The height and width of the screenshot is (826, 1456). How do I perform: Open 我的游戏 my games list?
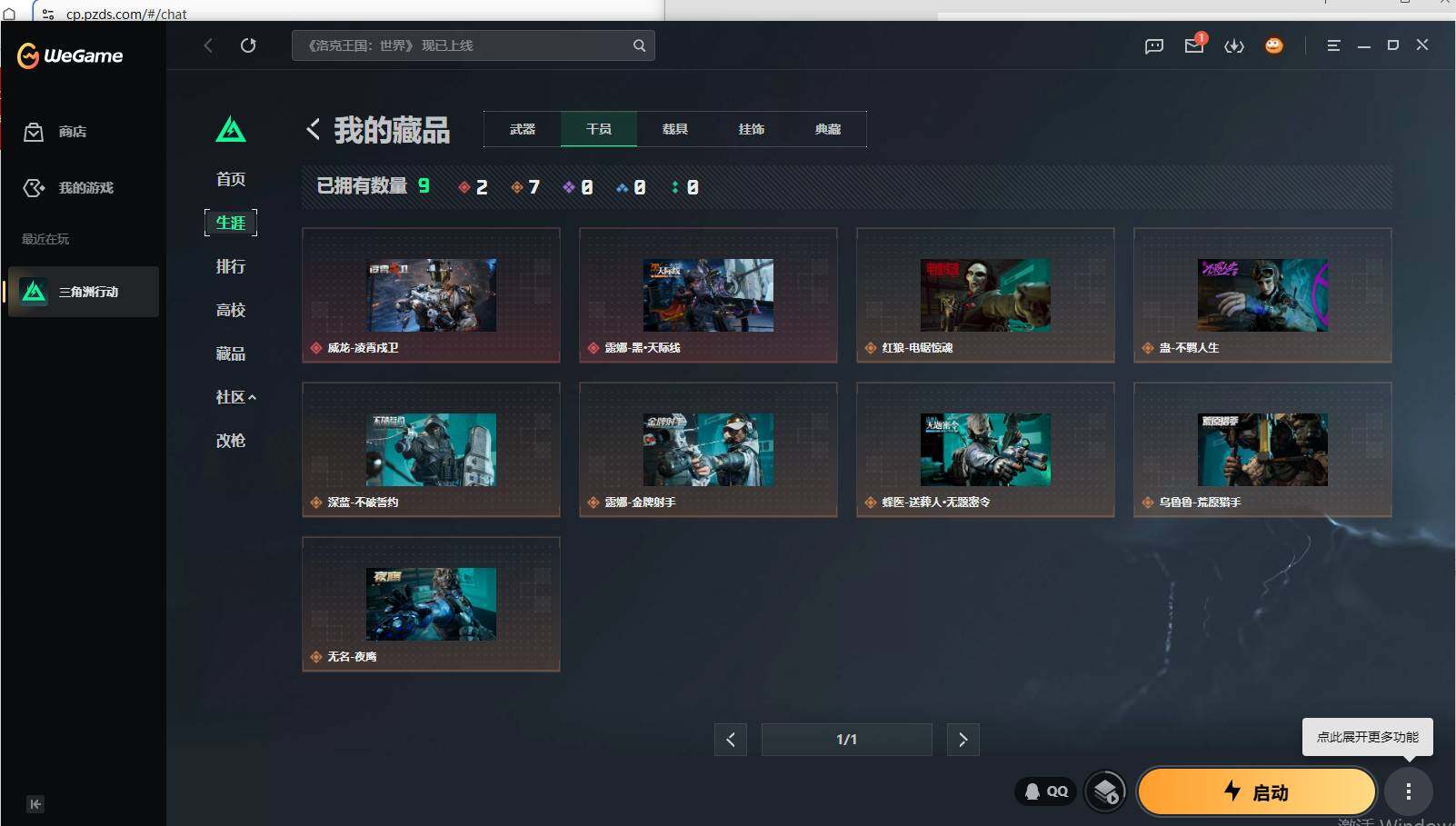(x=68, y=188)
